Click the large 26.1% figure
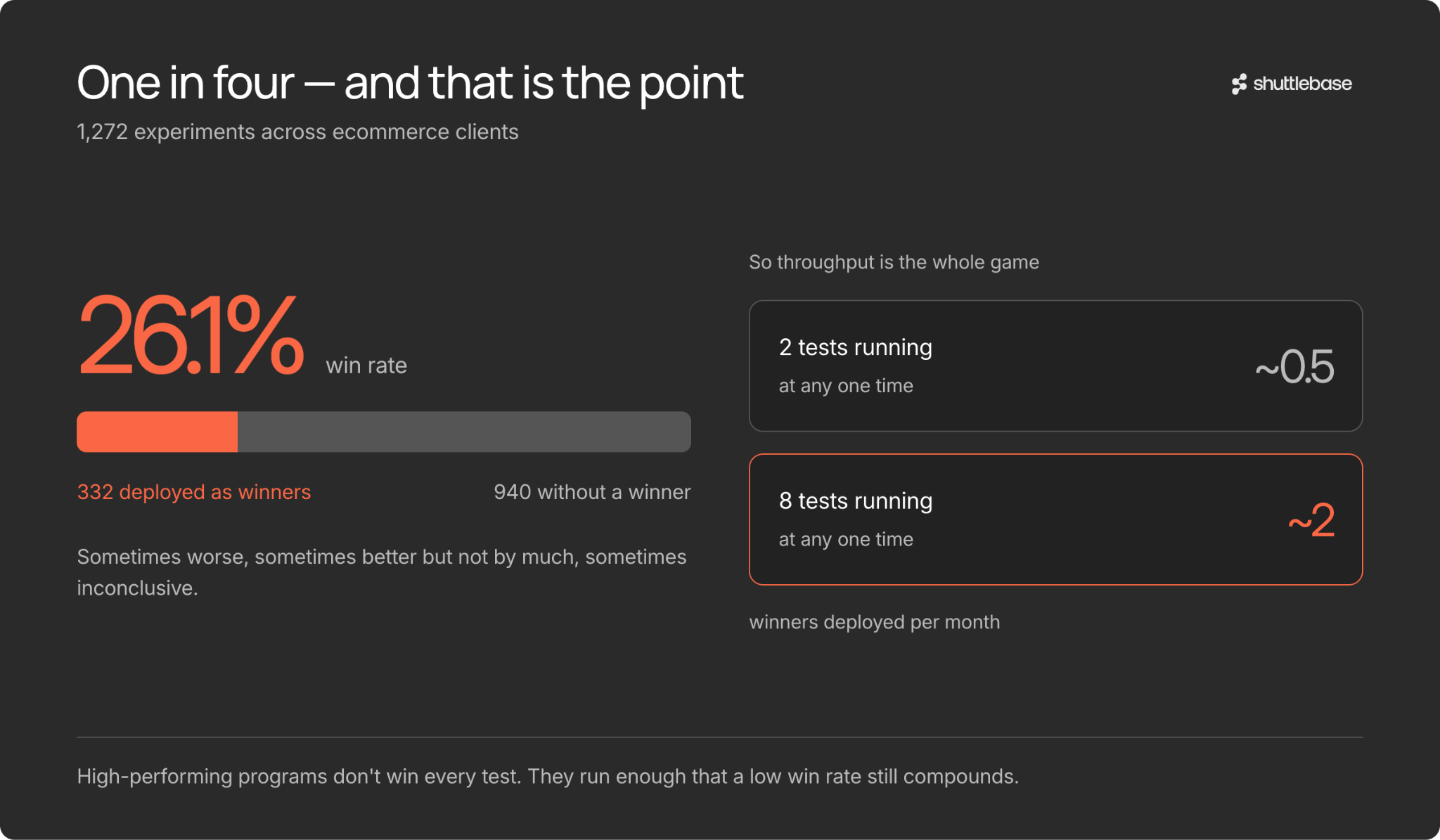This screenshot has width=1440, height=840. [x=191, y=335]
